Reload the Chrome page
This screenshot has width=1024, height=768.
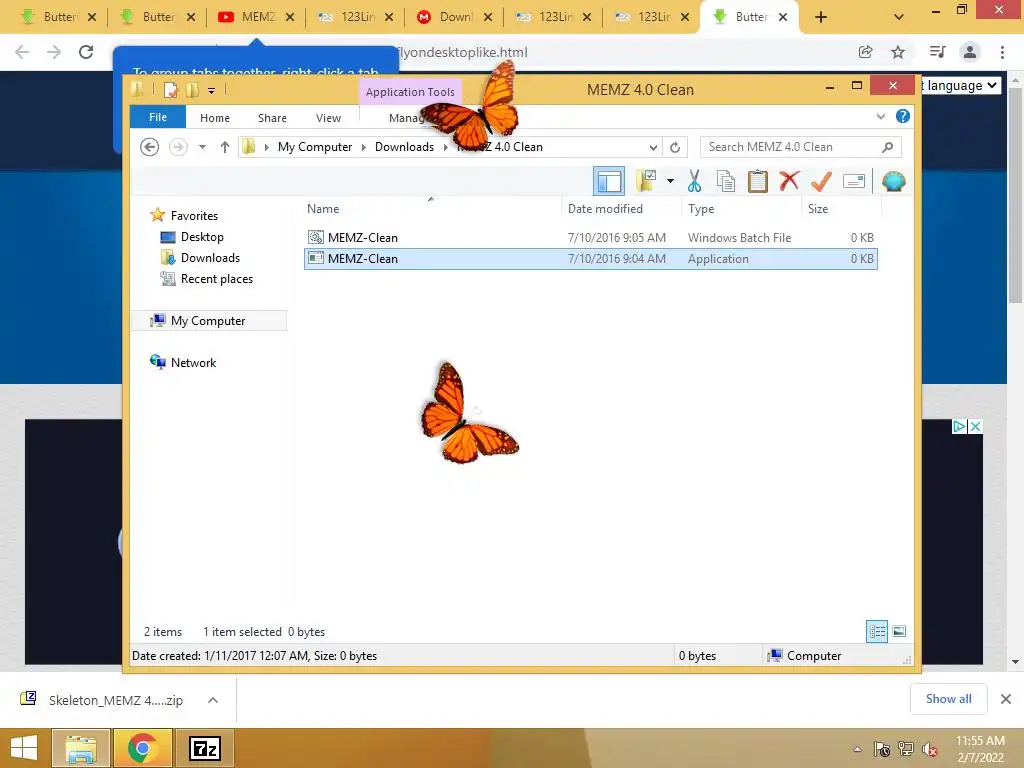(x=86, y=52)
